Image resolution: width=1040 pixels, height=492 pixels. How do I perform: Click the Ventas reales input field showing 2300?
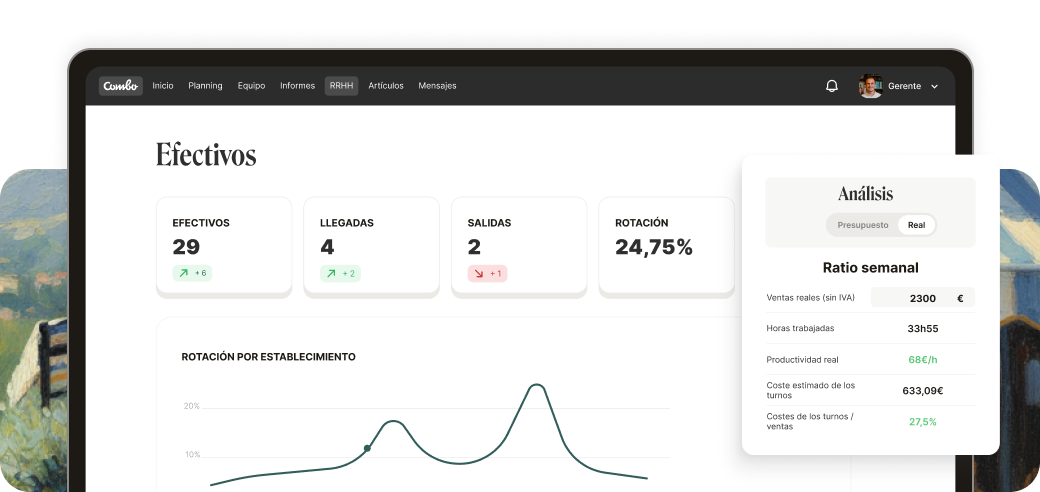pyautogui.click(x=923, y=298)
